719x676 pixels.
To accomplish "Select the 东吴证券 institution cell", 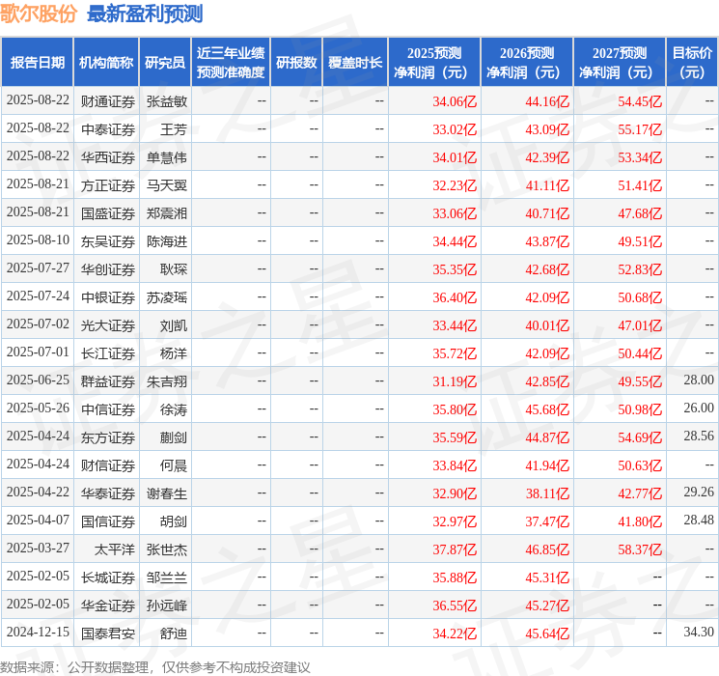I will (108, 241).
